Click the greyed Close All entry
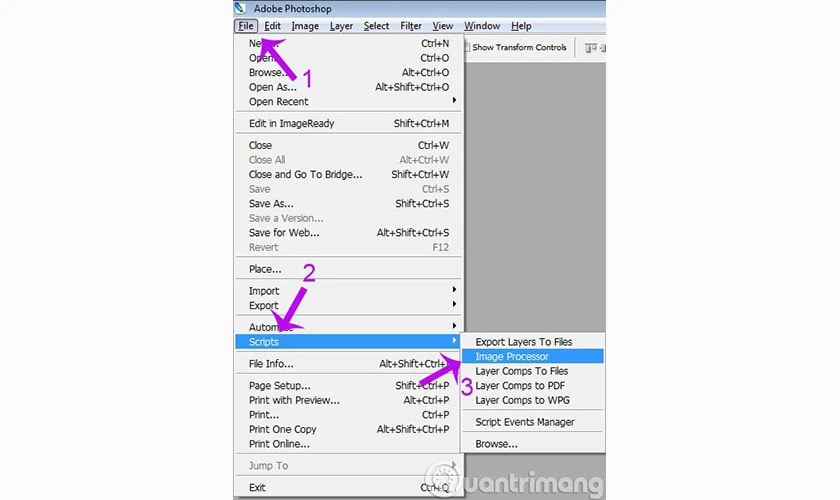Image resolution: width=840 pixels, height=500 pixels. pyautogui.click(x=348, y=160)
